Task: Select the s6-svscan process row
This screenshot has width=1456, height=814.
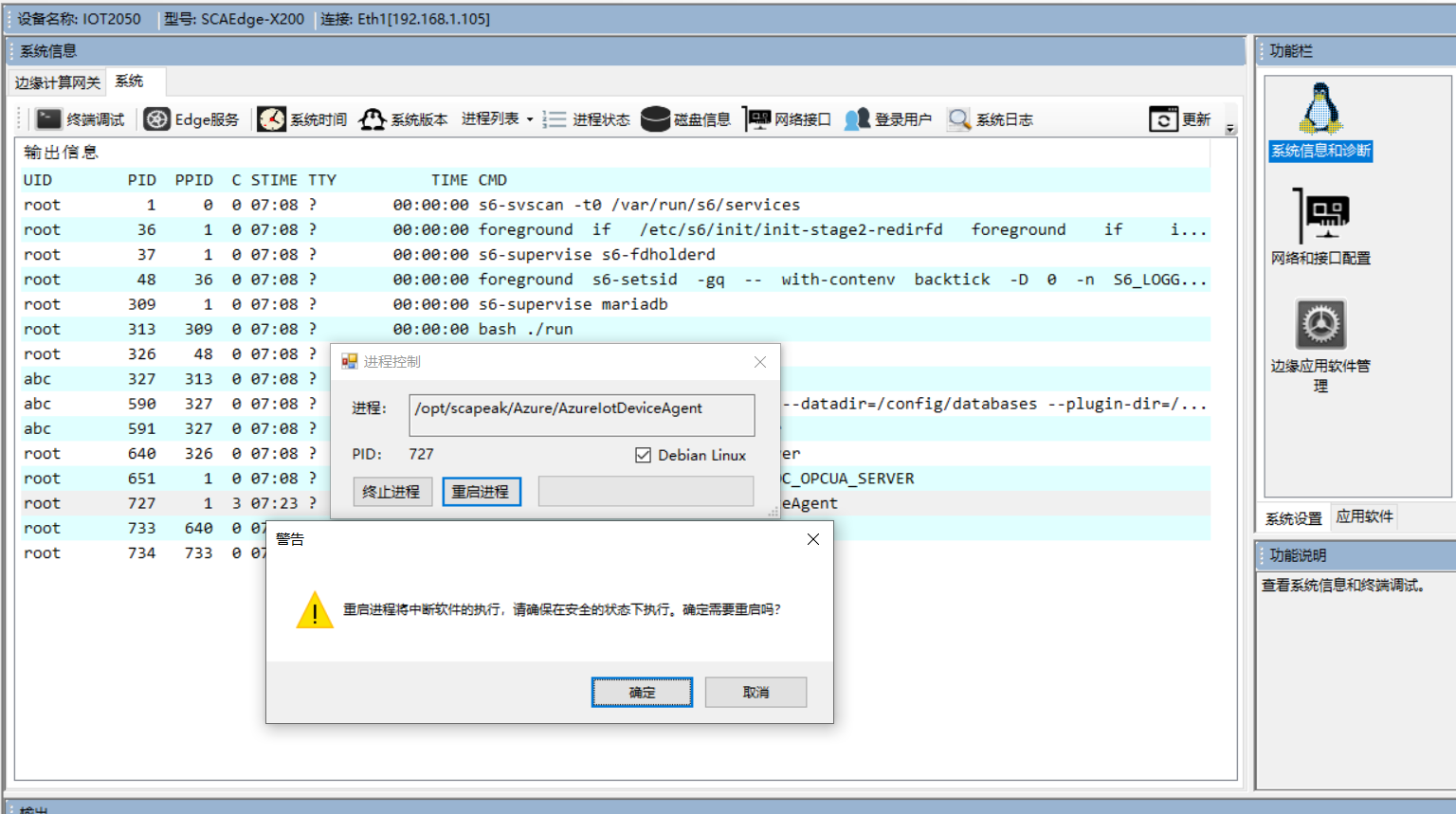Action: (x=615, y=205)
